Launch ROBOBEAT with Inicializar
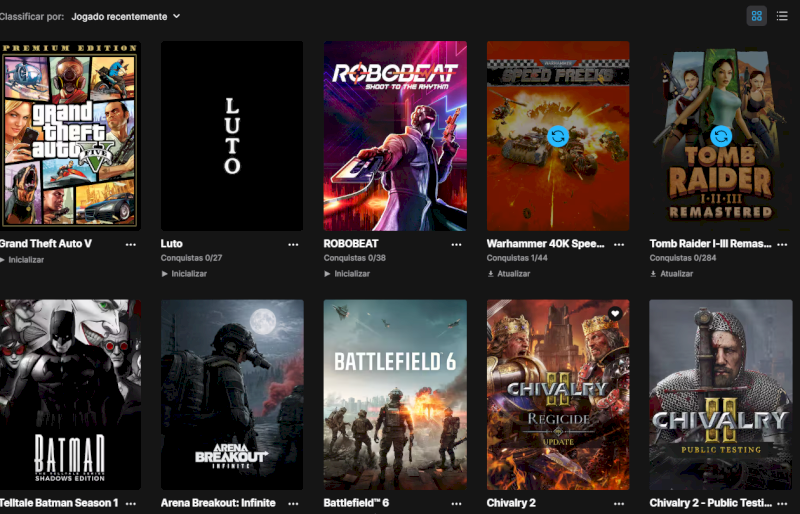The height and width of the screenshot is (514, 800). pyautogui.click(x=347, y=274)
